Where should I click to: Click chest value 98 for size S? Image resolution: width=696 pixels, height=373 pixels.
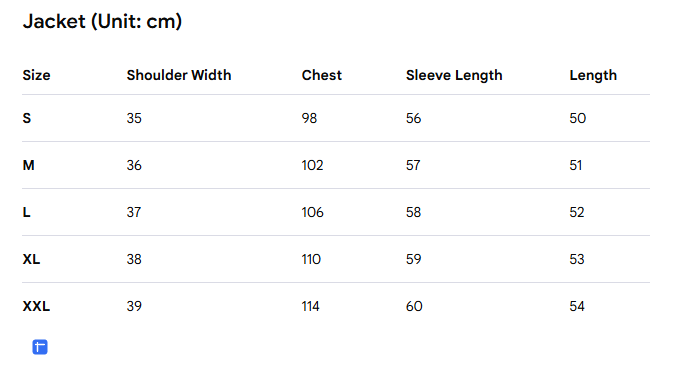[309, 118]
